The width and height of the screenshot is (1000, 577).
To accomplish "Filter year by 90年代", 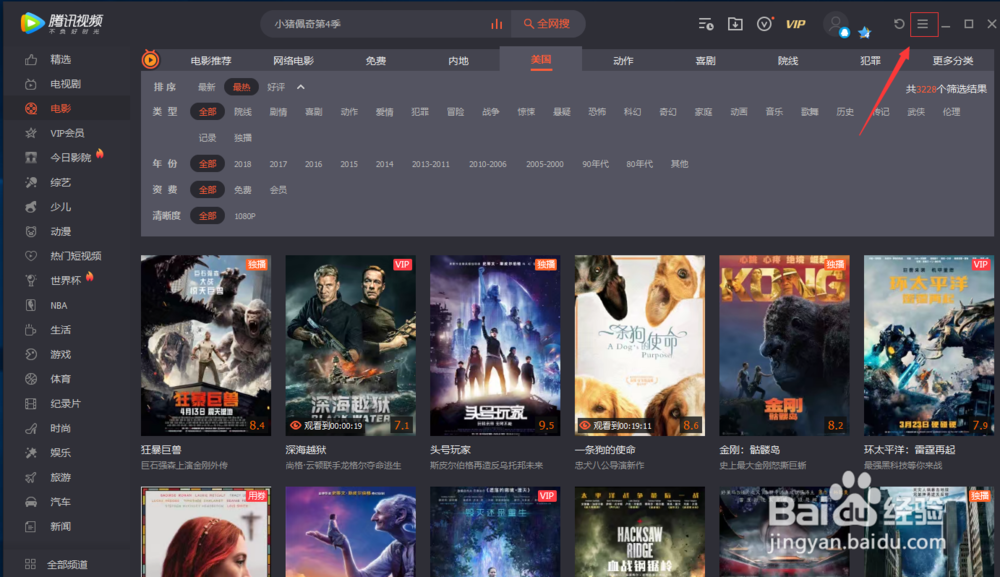I will [x=595, y=164].
